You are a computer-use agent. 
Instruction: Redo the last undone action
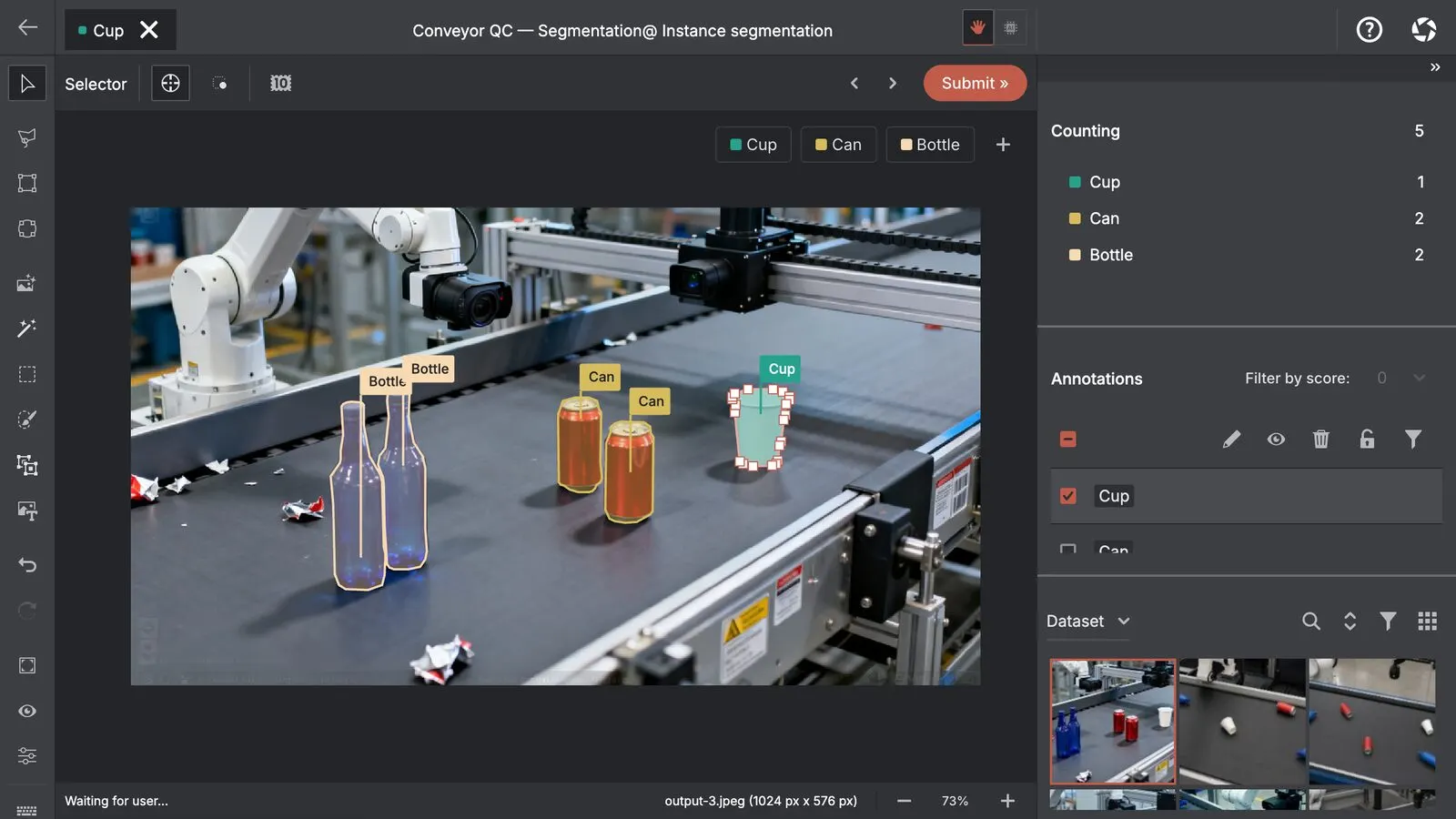[x=27, y=611]
